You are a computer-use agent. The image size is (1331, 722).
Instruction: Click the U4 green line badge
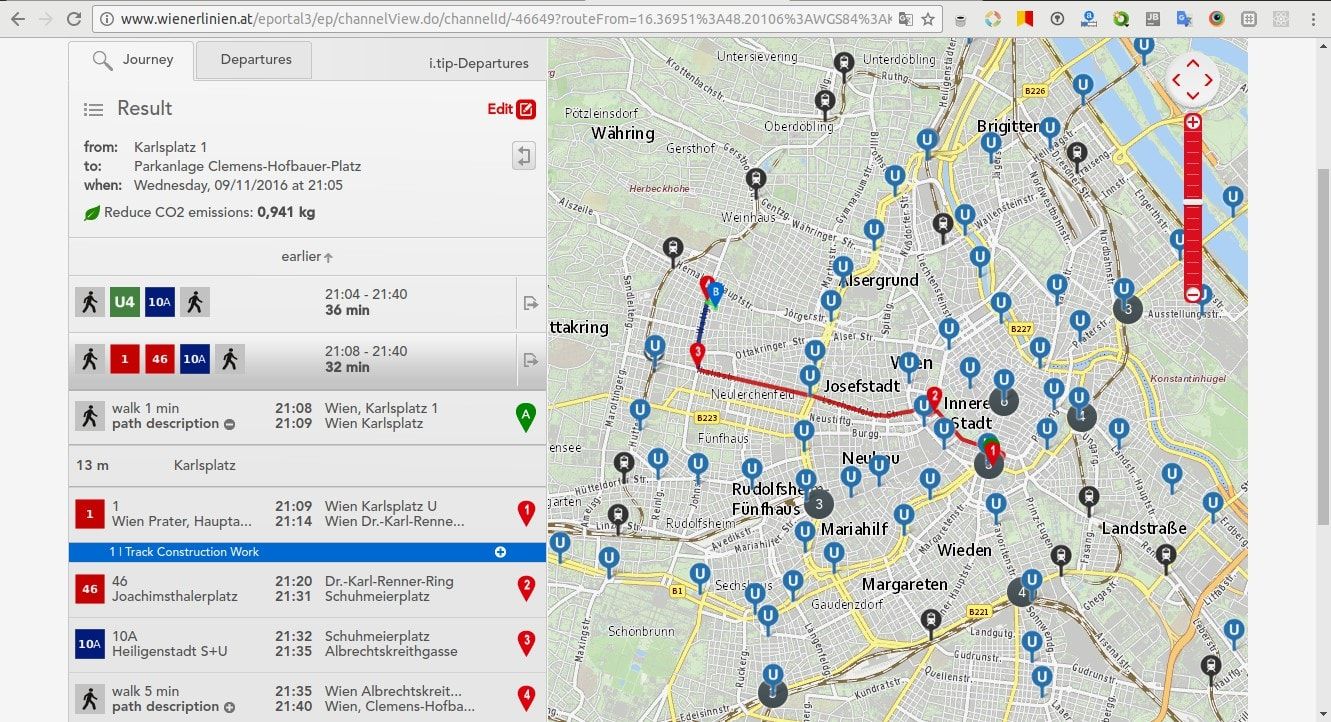pos(125,302)
